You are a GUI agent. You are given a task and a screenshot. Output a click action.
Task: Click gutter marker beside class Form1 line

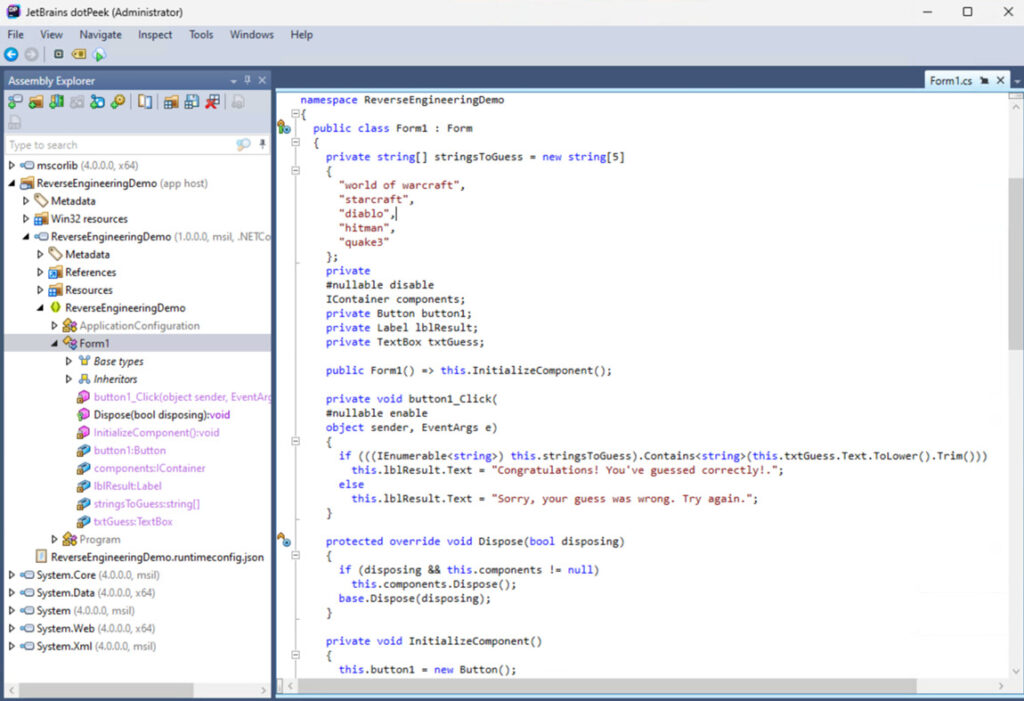click(283, 127)
